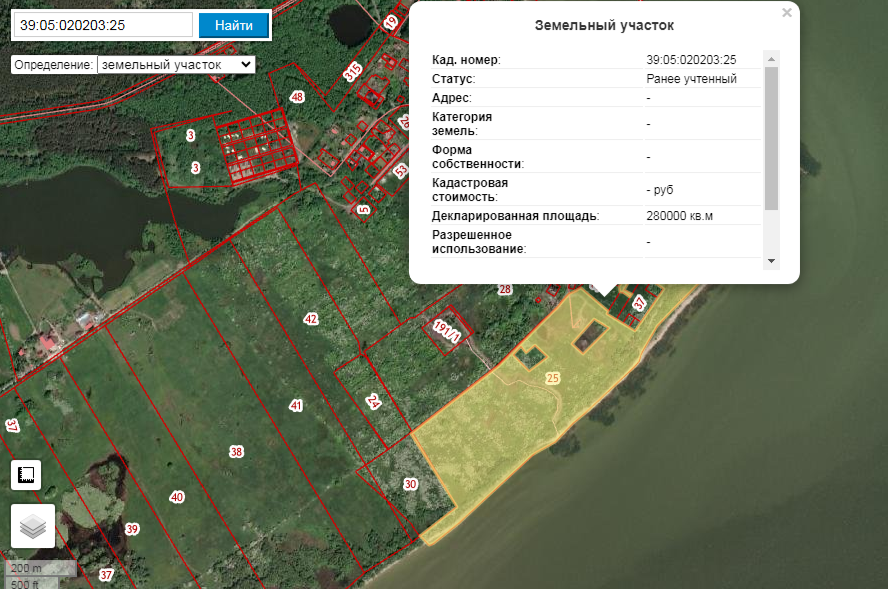
Task: Select parcel 24 on the map
Action: tap(374, 401)
